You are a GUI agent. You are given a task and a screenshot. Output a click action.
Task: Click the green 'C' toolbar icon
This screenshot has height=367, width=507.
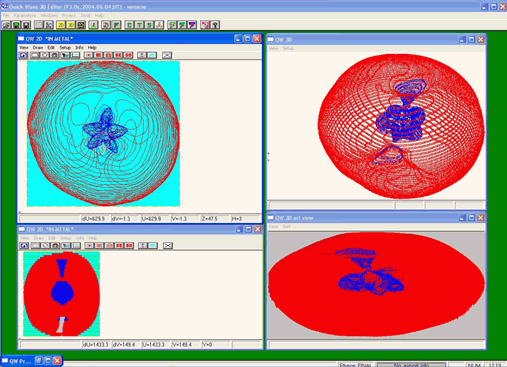click(x=129, y=25)
